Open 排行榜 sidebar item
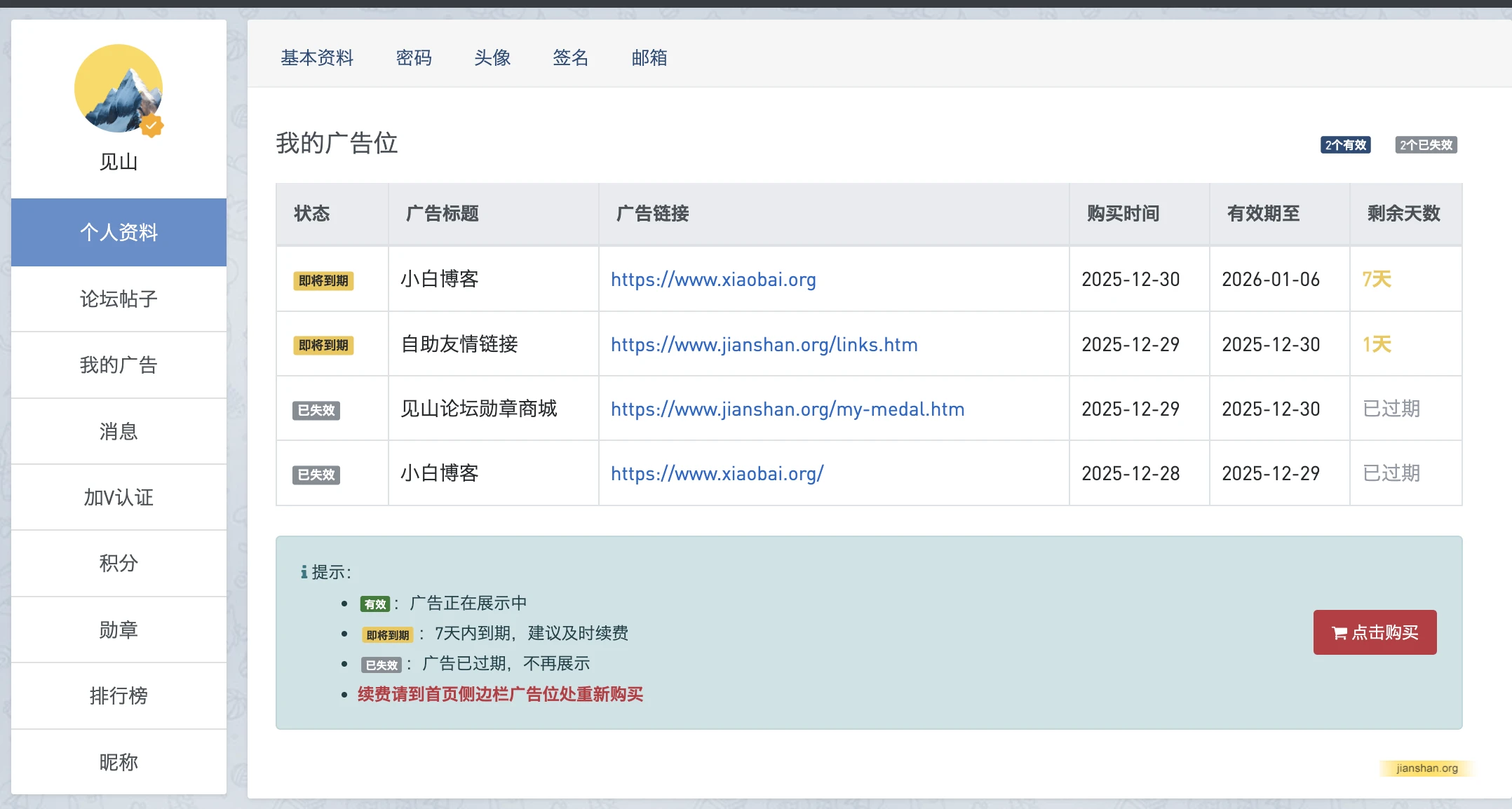Screen dimensions: 1512x809 click(x=119, y=695)
